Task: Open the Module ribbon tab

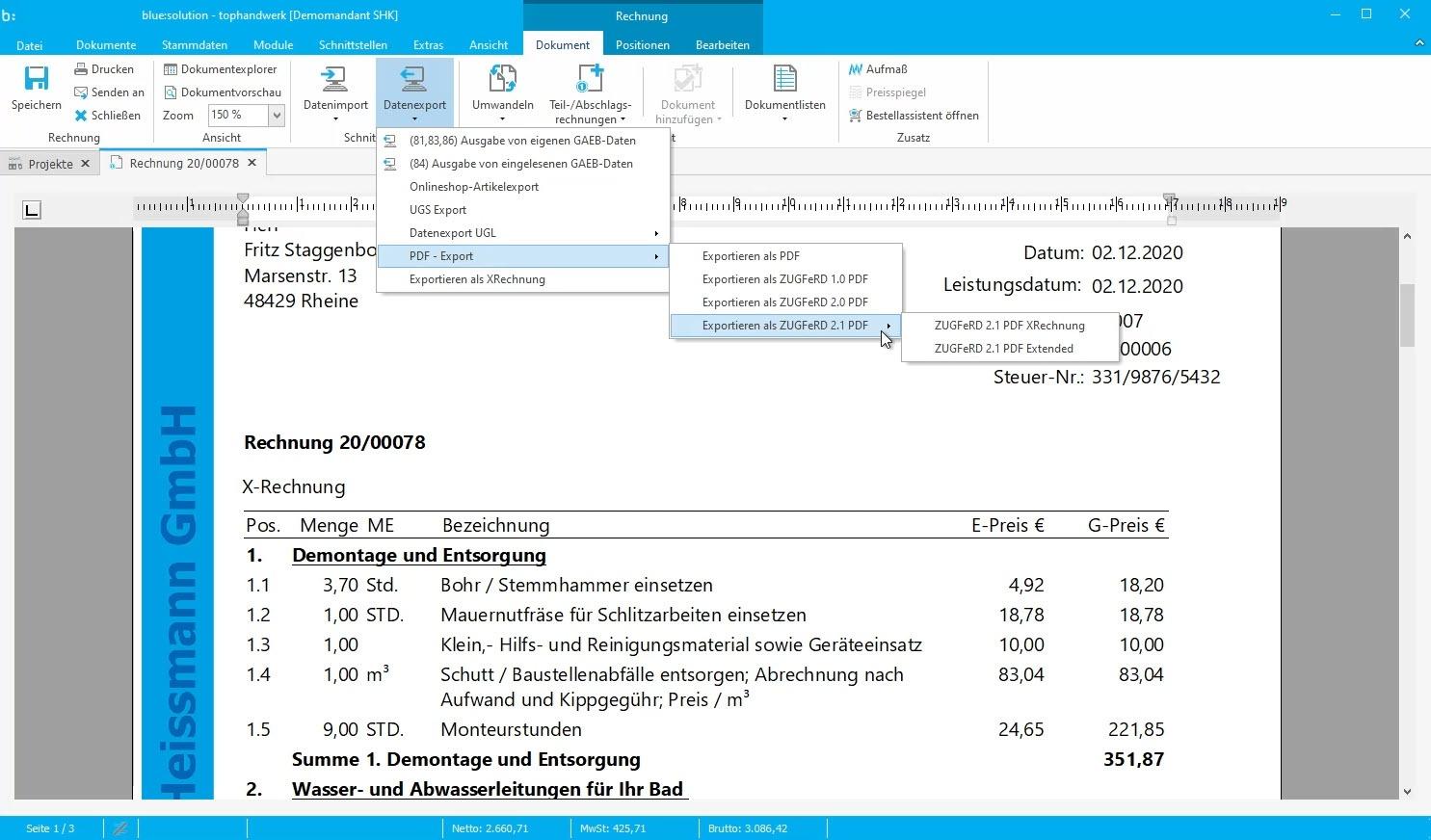Action: pyautogui.click(x=274, y=45)
